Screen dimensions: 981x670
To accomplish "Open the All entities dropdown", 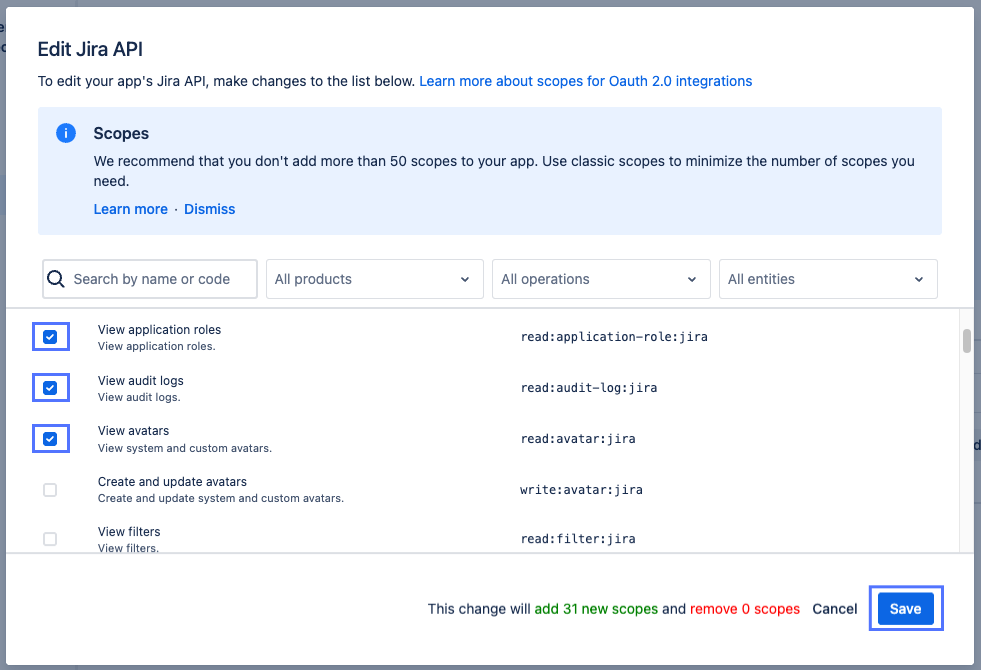I will coord(828,279).
